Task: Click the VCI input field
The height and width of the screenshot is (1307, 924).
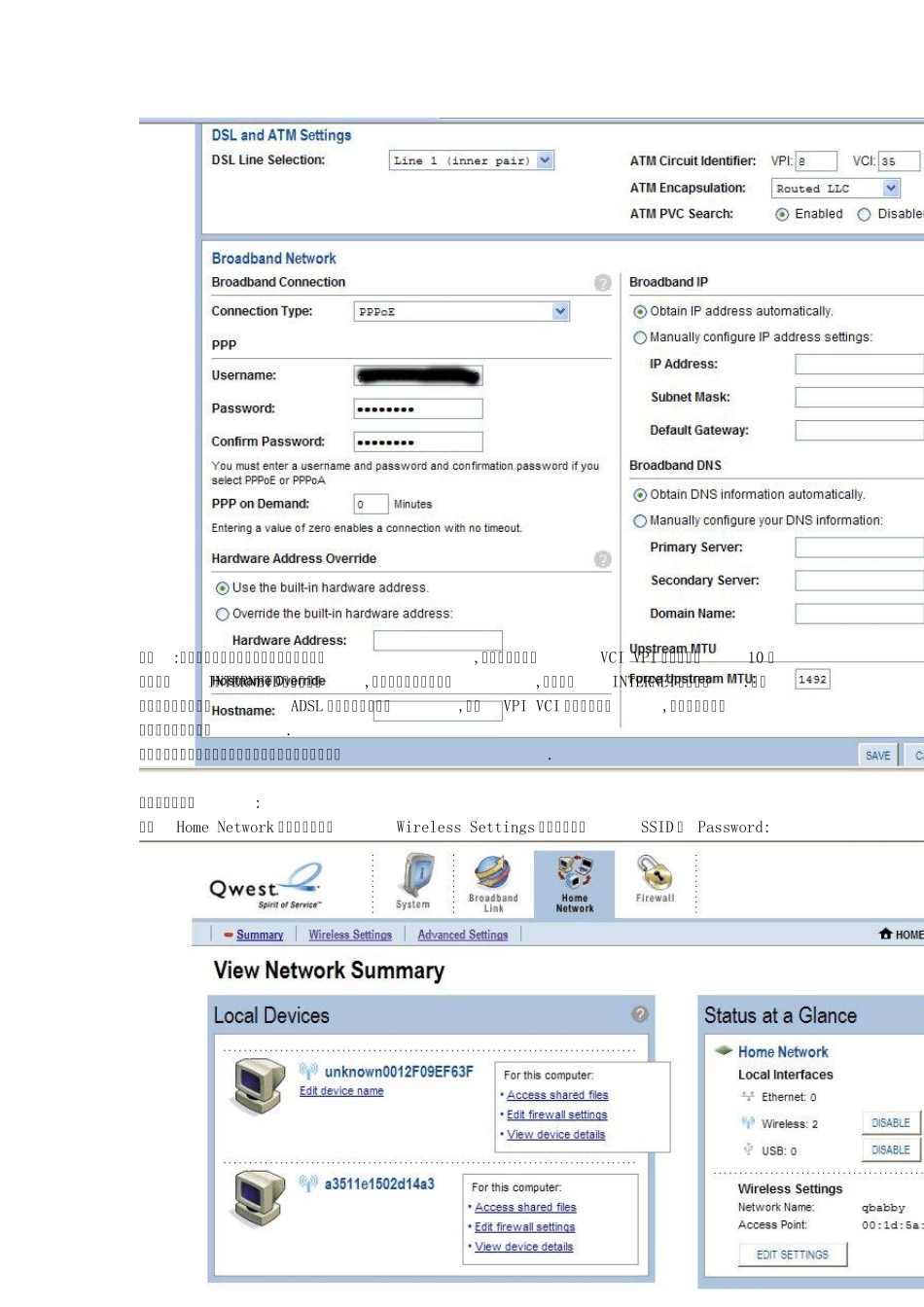Action: pyautogui.click(x=900, y=161)
